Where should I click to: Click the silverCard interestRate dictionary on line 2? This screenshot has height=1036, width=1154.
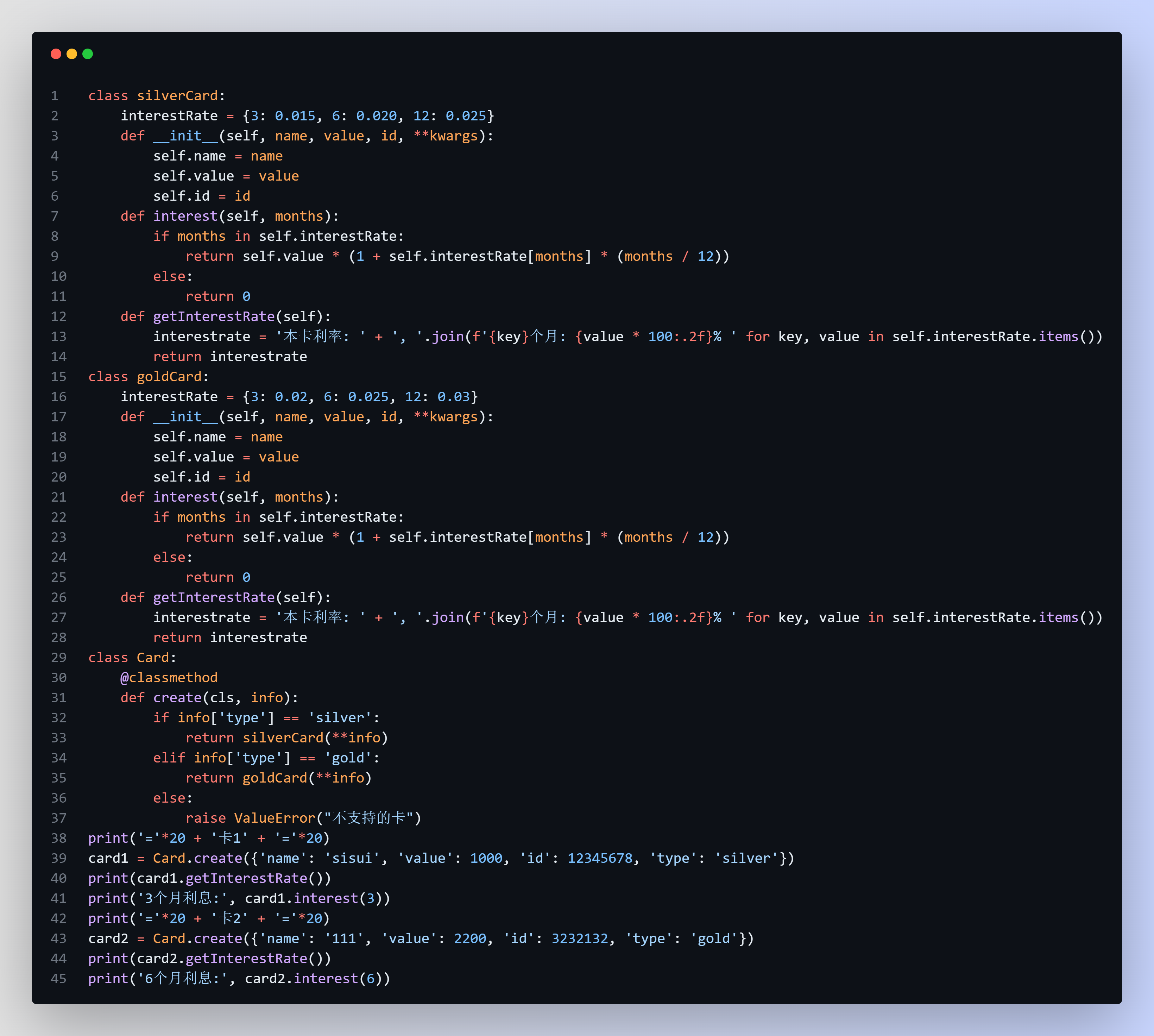[307, 115]
